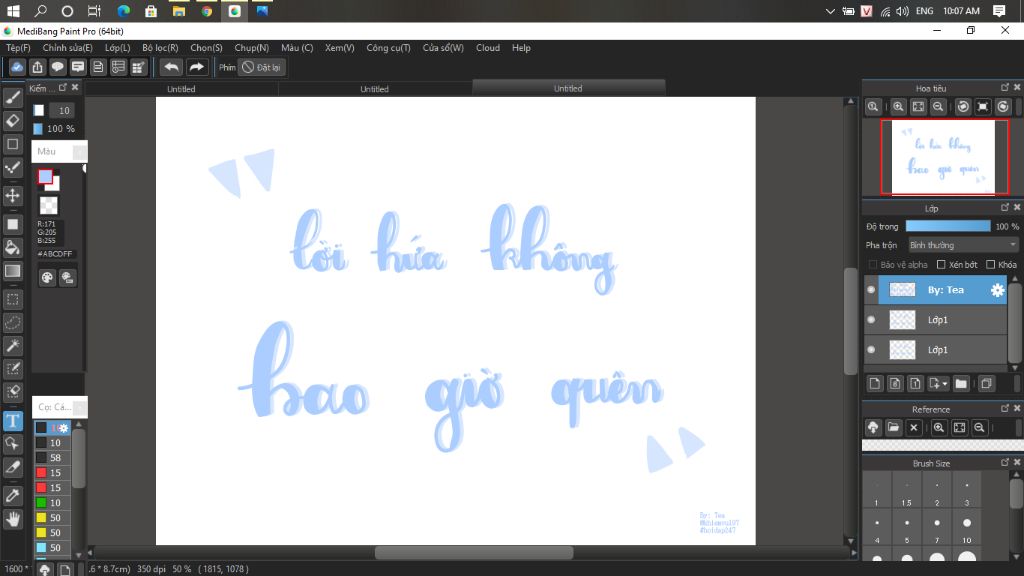Select the Hand tool

(x=12, y=519)
